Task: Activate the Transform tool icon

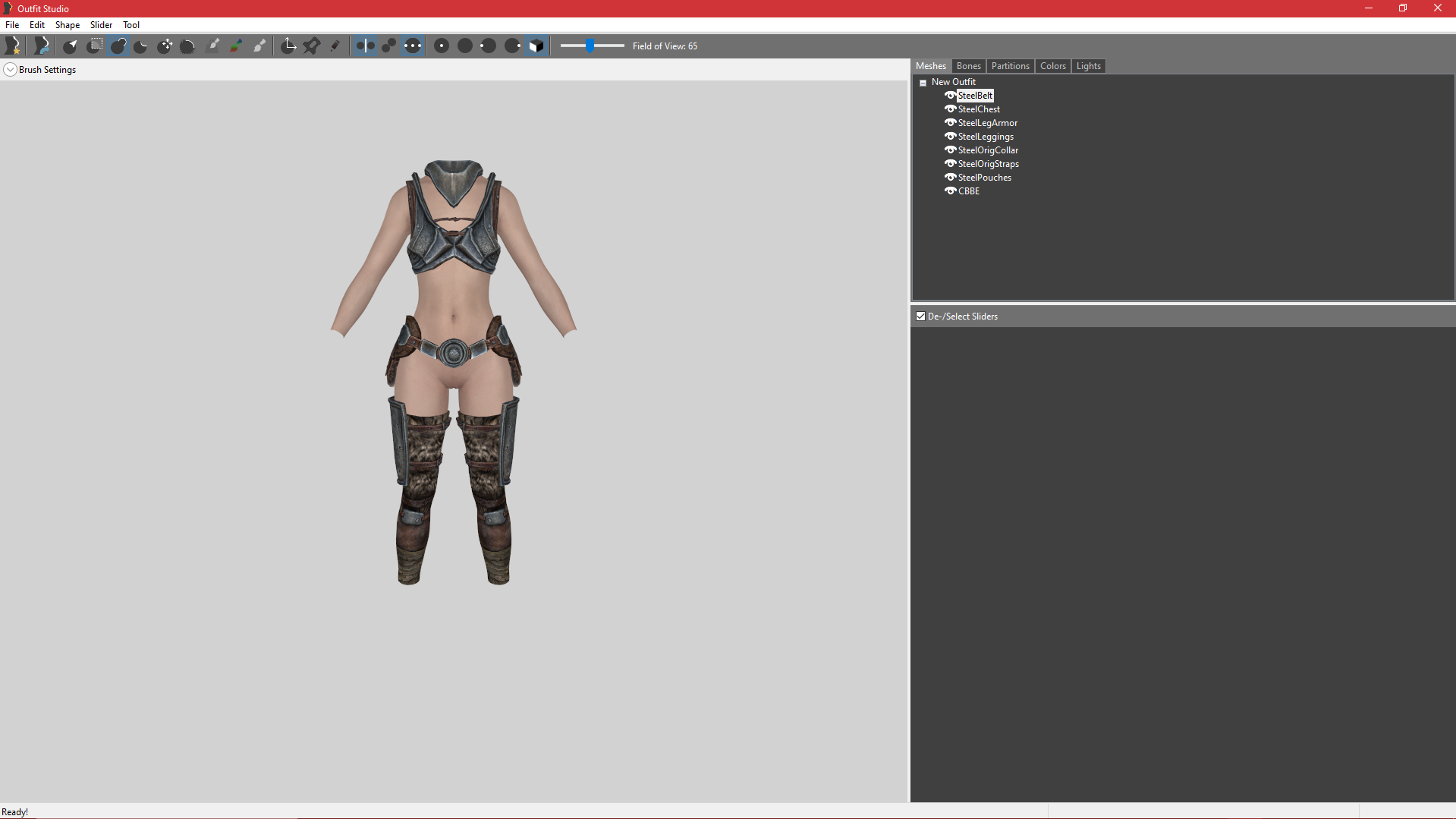Action: (288, 46)
